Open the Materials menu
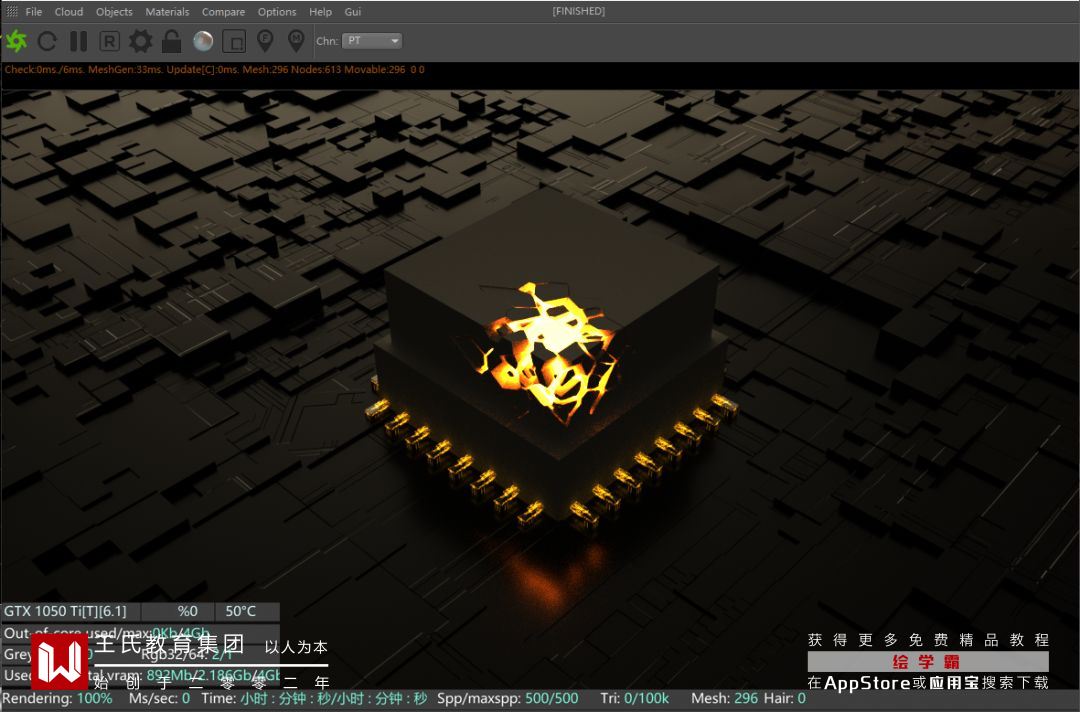Screen dimensions: 1080x712 167,12
